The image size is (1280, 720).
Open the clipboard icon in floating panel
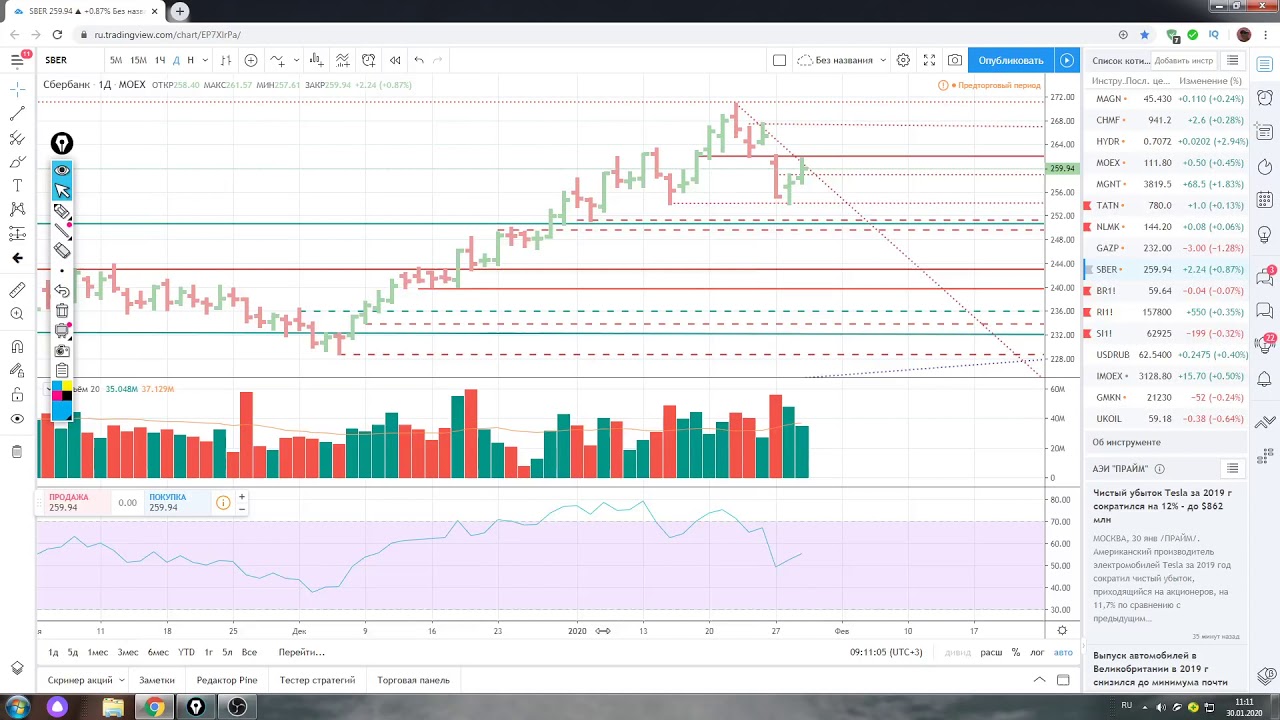tap(62, 370)
